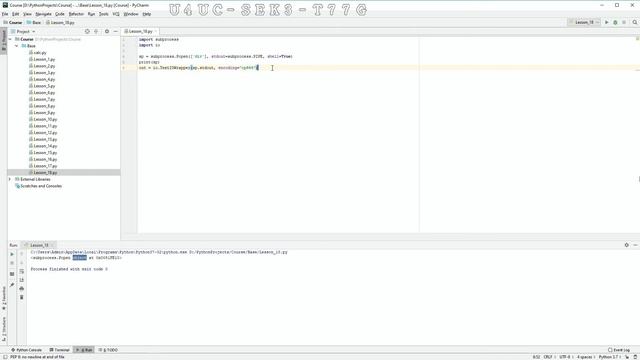Open the Refactor menu
This screenshot has width=640, height=360.
pyautogui.click(x=76, y=14)
